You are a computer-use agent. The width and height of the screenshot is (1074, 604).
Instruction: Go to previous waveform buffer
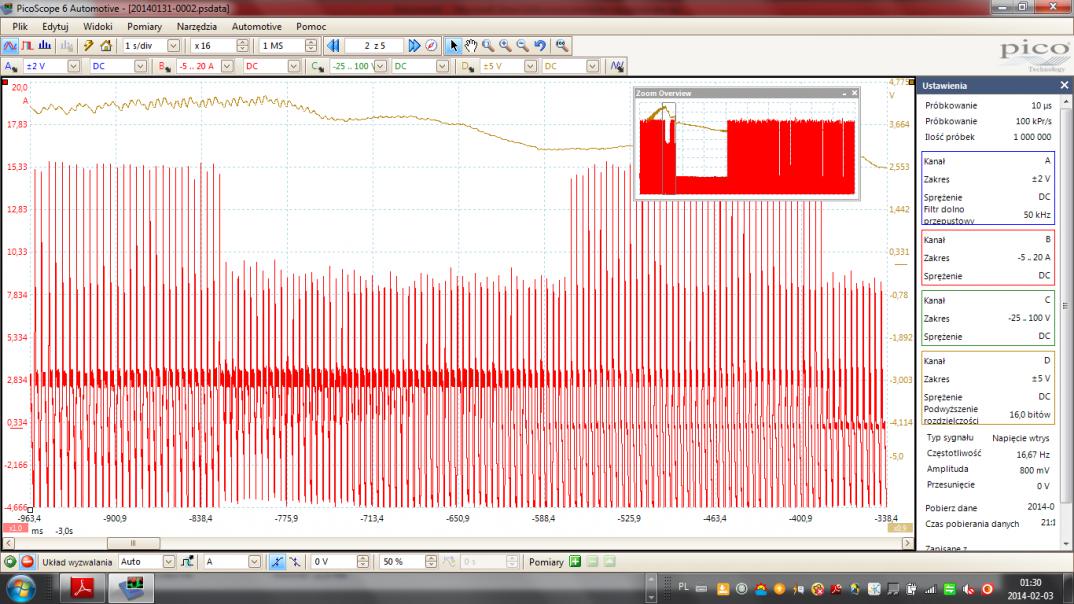coord(333,45)
